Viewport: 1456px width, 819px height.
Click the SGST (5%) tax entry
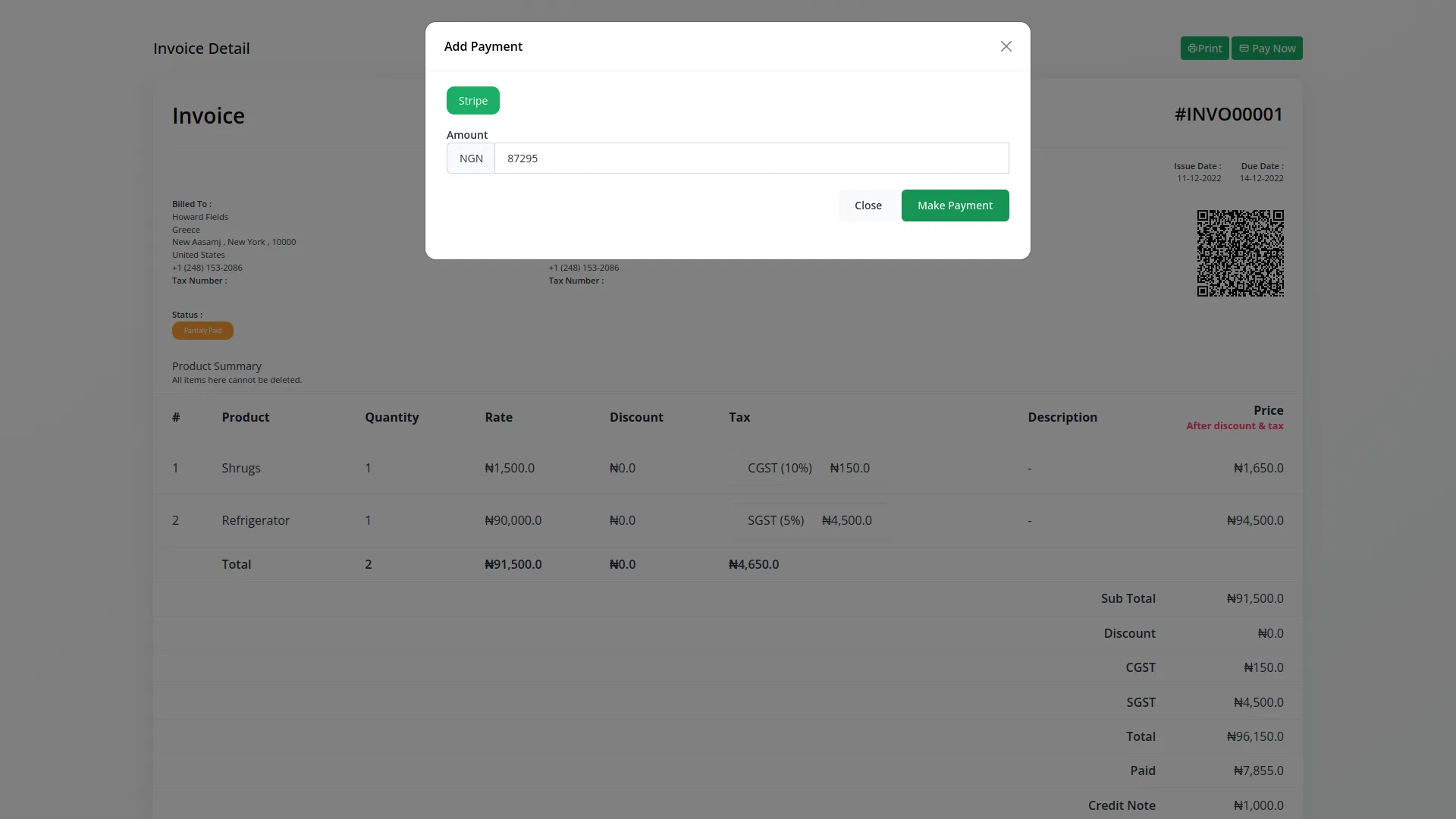[775, 520]
